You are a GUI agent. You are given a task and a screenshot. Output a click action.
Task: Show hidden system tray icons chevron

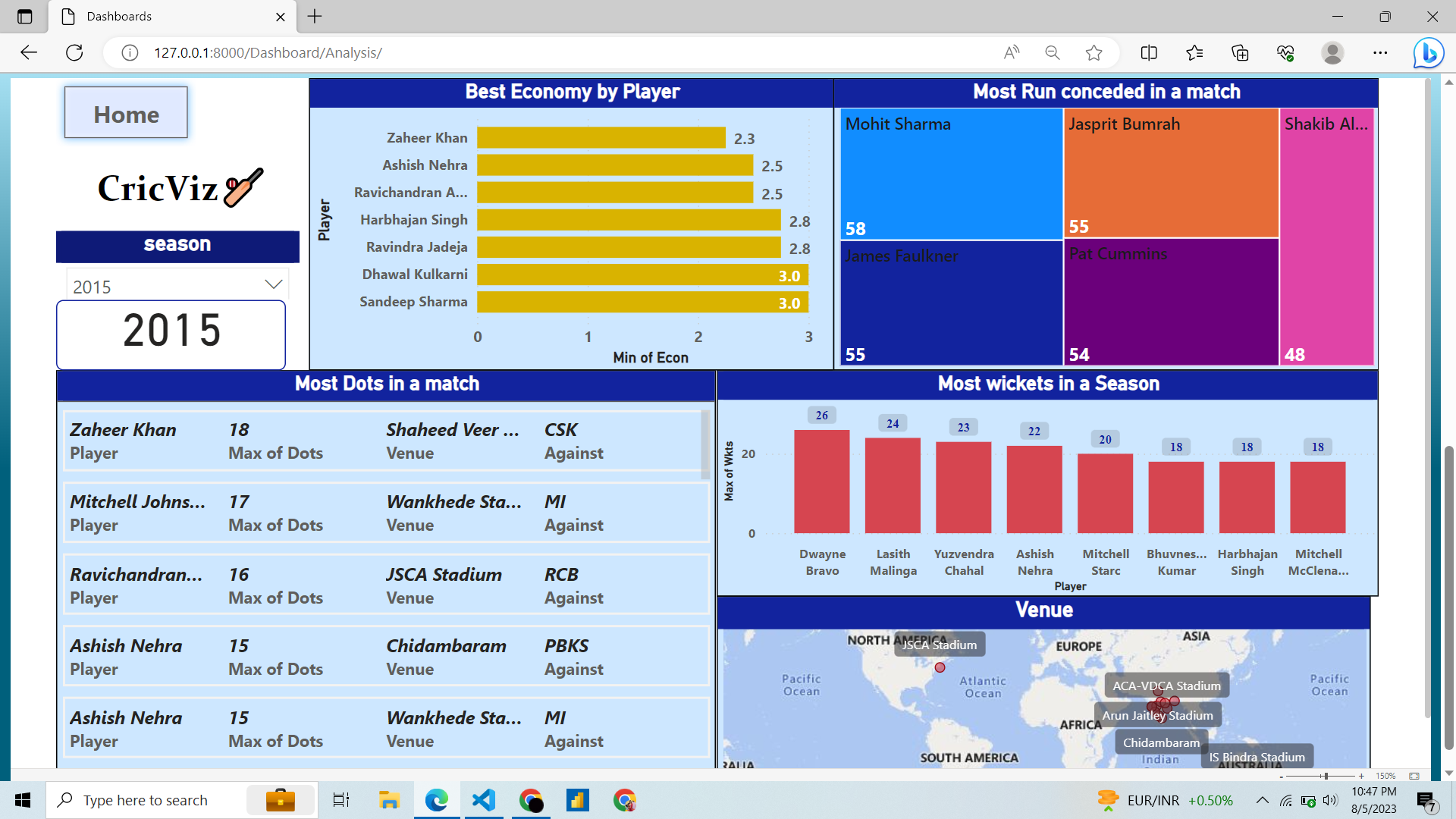tap(1262, 800)
